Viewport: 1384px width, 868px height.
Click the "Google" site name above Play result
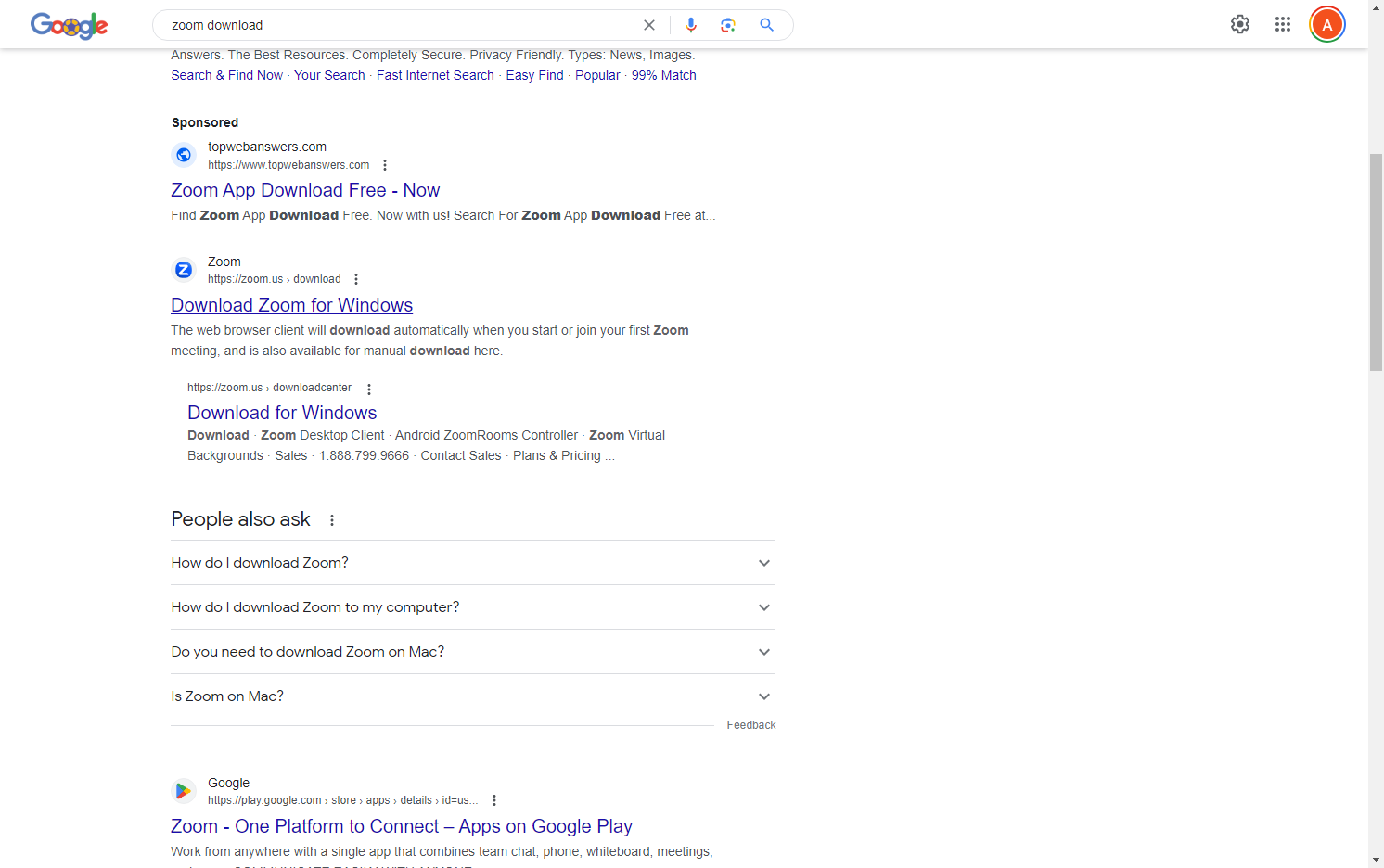(229, 783)
